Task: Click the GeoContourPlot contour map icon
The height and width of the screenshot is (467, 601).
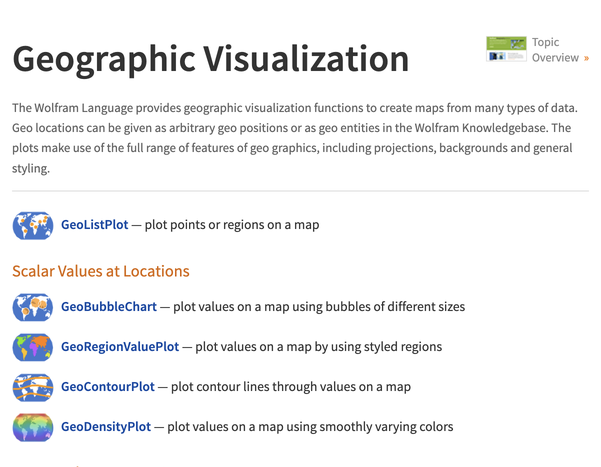Action: [33, 387]
